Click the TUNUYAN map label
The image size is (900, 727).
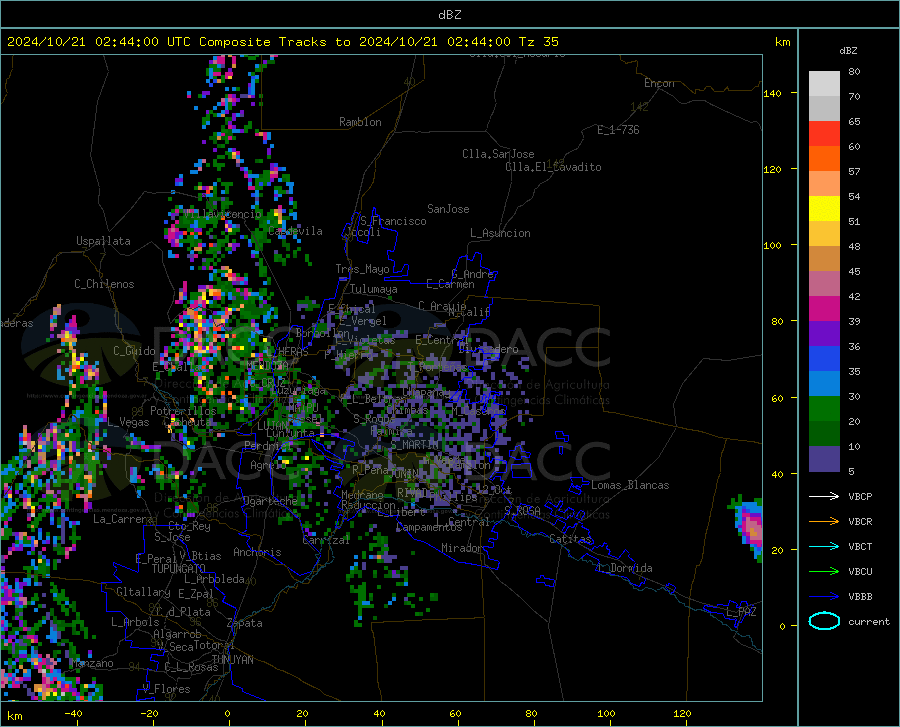pyautogui.click(x=232, y=660)
